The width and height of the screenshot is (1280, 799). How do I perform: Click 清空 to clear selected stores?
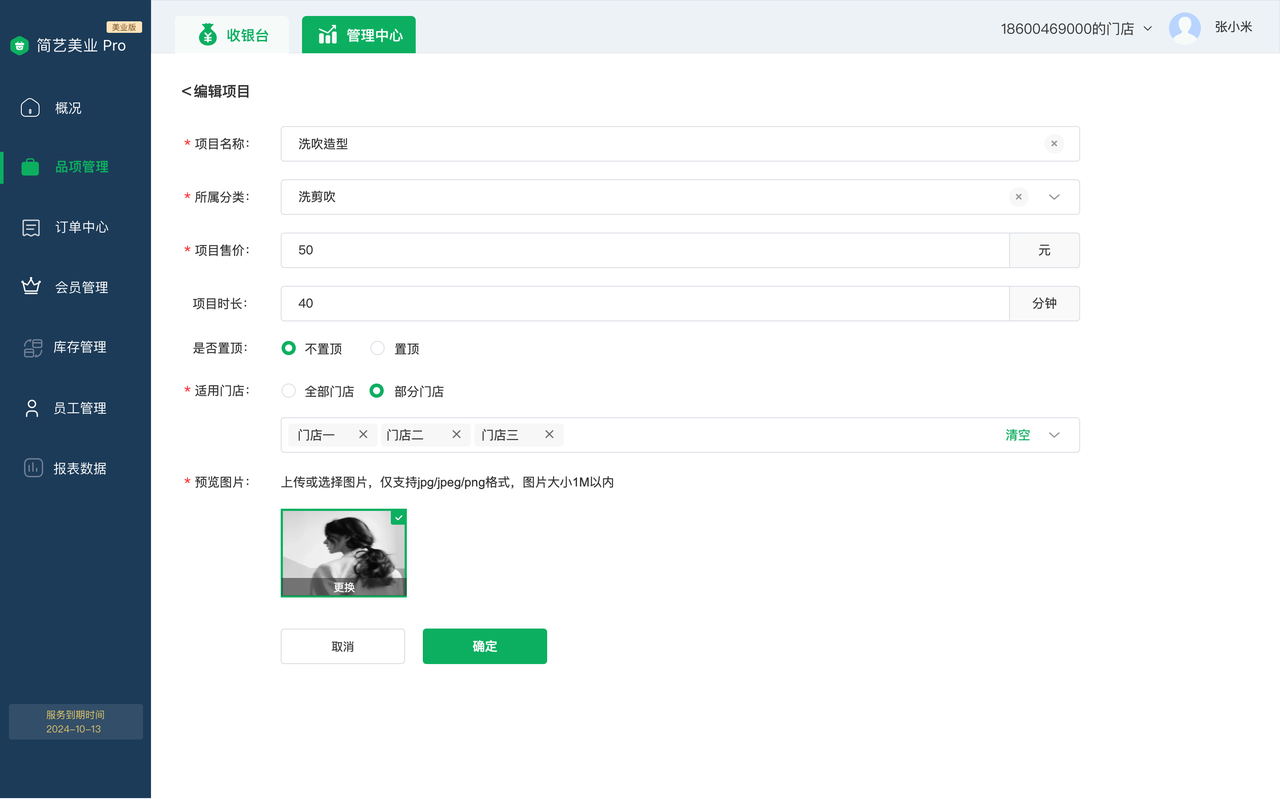click(x=1017, y=435)
